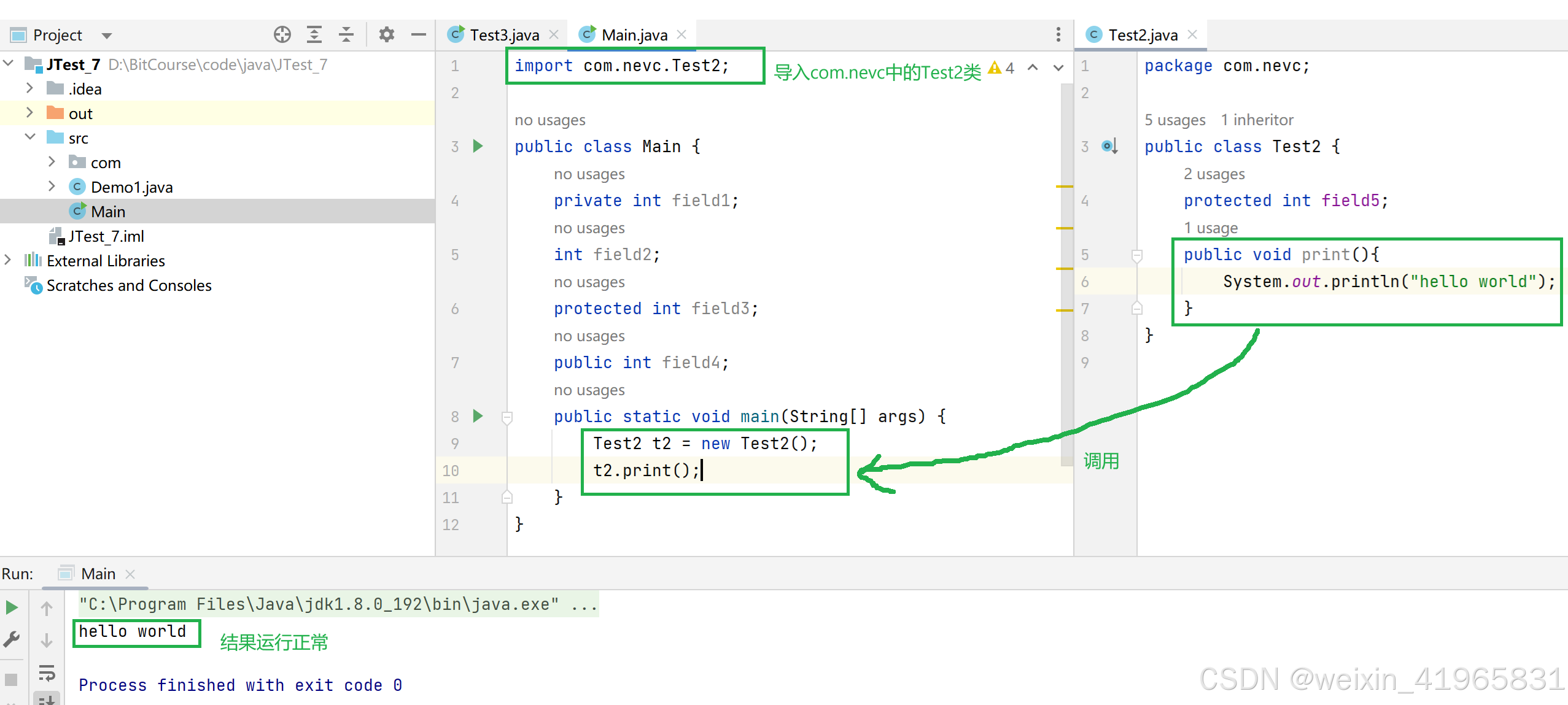Toggle code folding for the main method
The width and height of the screenshot is (1568, 705).
tap(507, 417)
